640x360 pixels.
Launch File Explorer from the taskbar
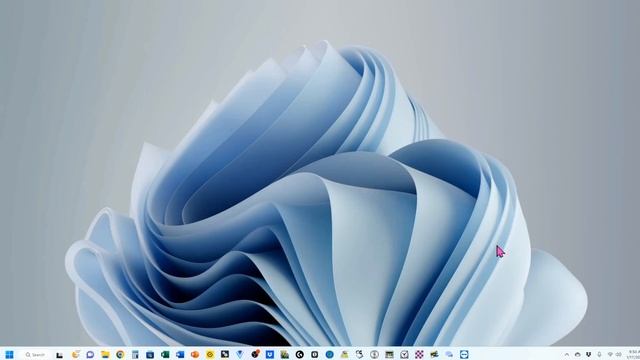pyautogui.click(x=105, y=354)
